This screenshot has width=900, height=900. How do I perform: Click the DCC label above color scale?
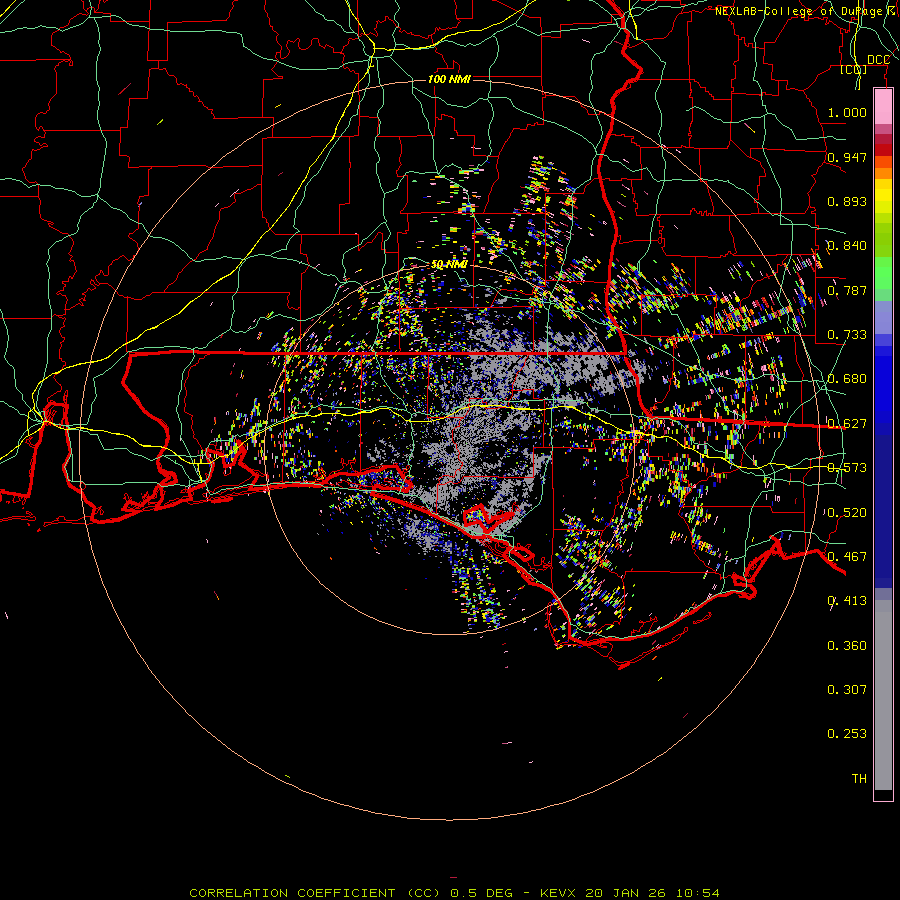click(x=878, y=60)
